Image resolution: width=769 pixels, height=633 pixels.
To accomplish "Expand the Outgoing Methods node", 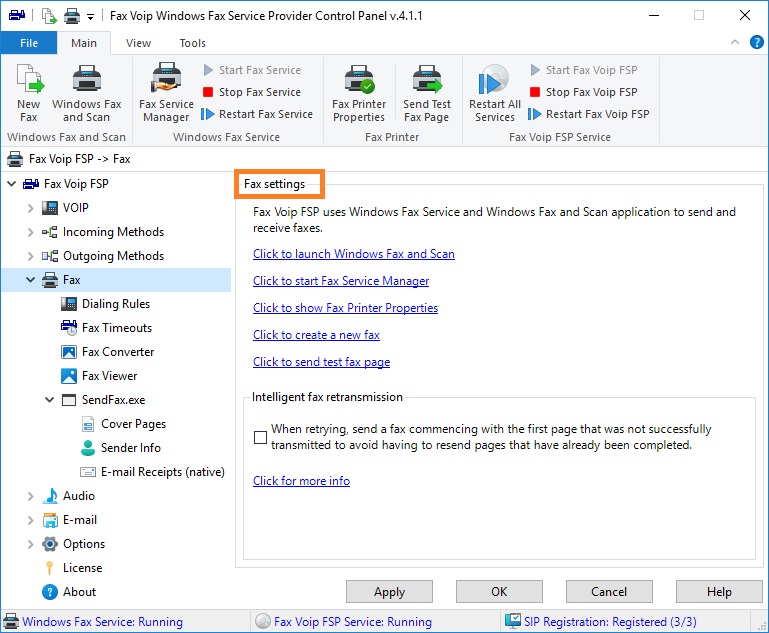I will [x=30, y=256].
